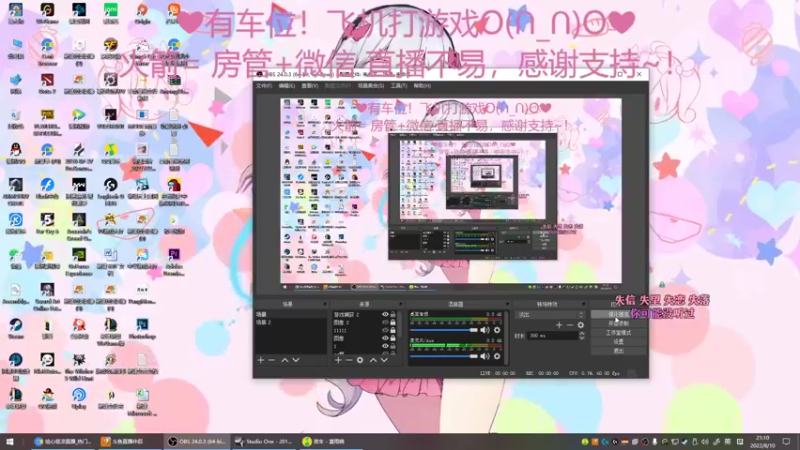The image size is (800, 450).
Task: Open the 工具(T) menu
Action: (398, 86)
